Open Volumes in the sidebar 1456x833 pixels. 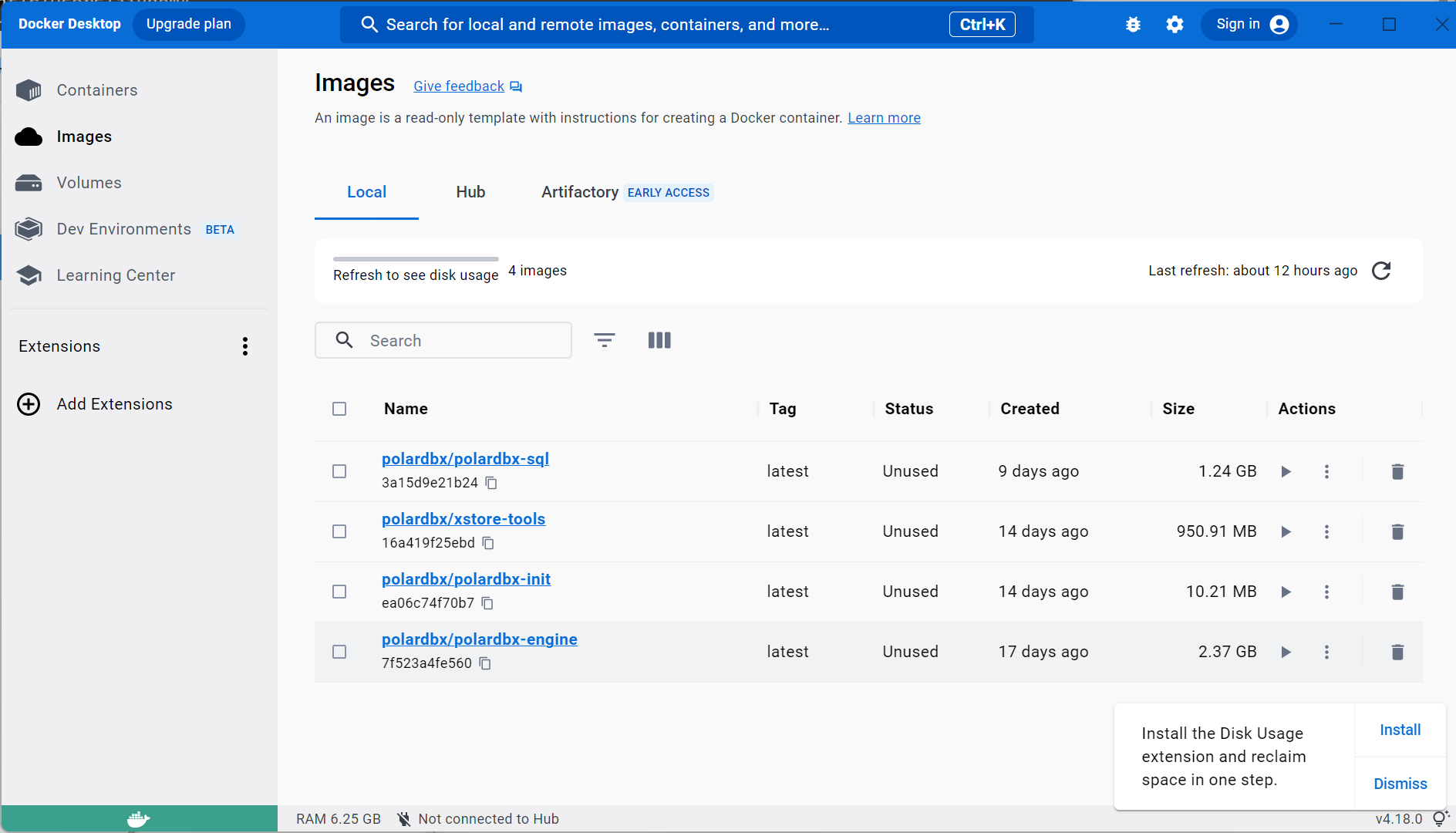[x=89, y=183]
